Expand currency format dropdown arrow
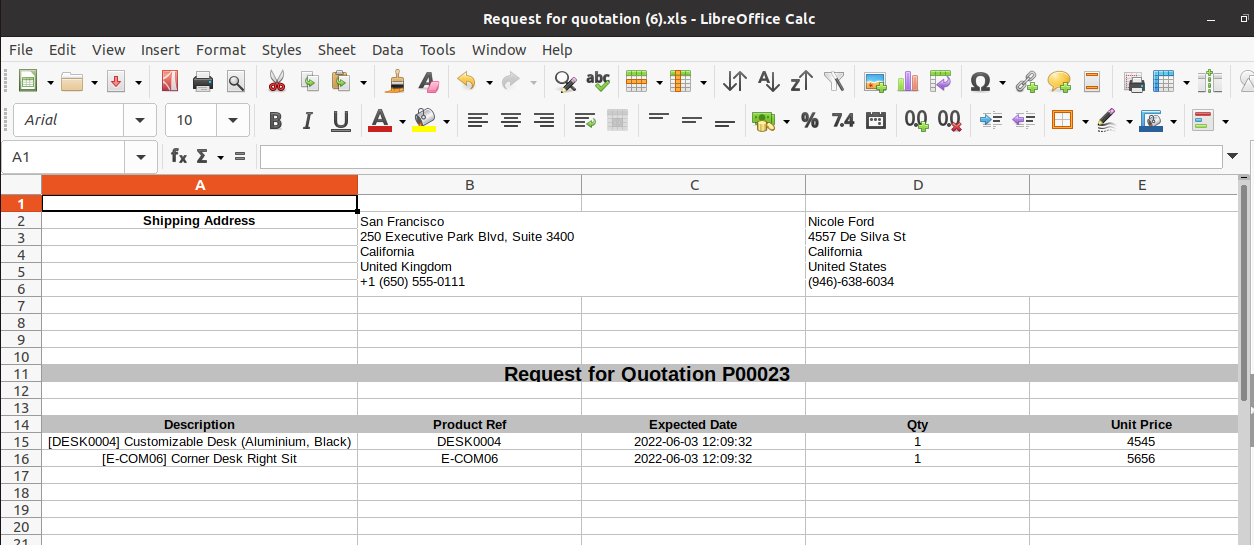Viewport: 1254px width, 545px height. (x=786, y=122)
